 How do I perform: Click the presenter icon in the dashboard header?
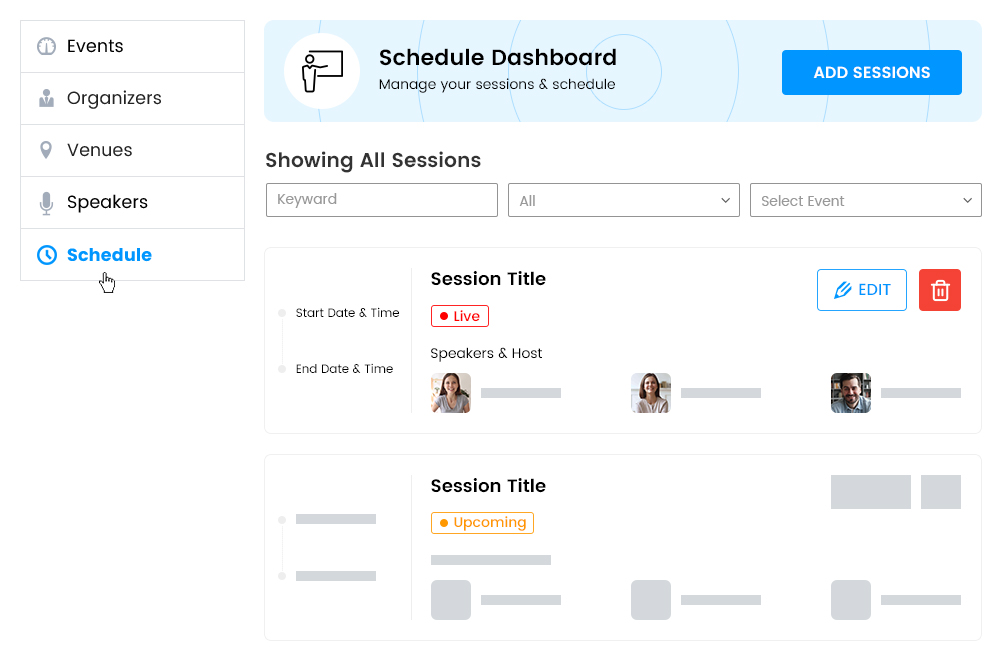point(322,70)
